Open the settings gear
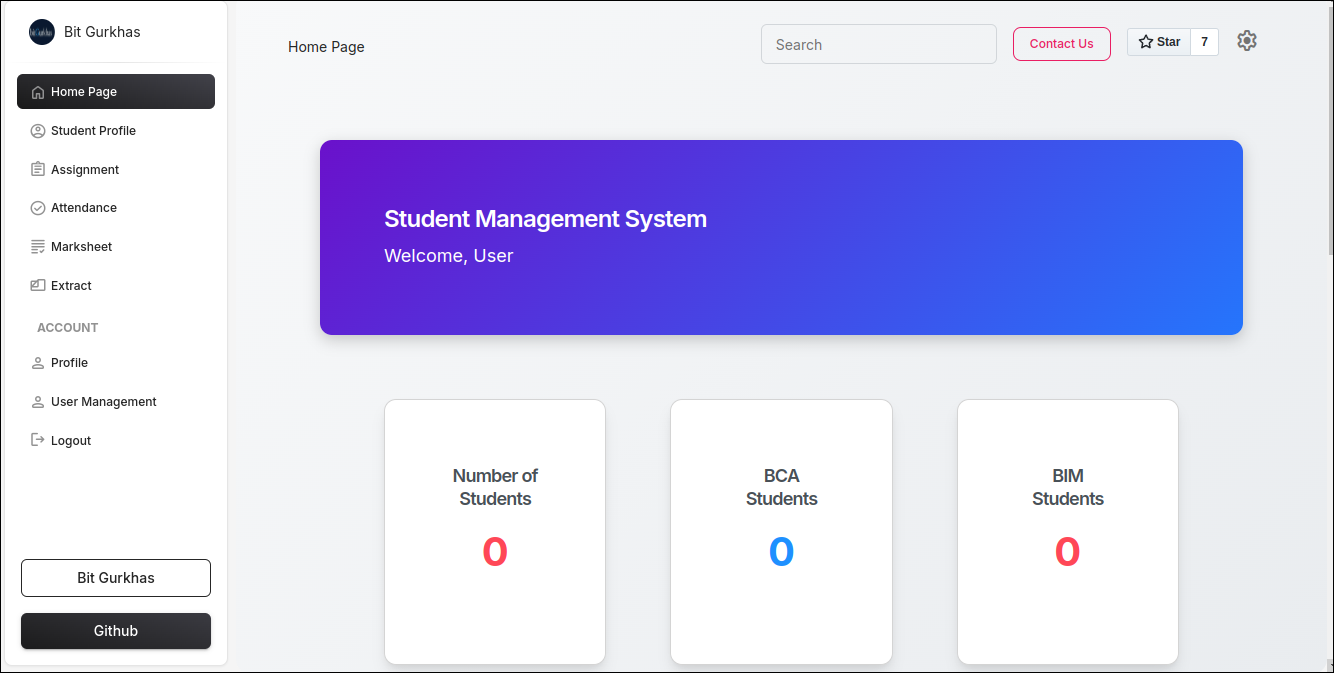Viewport: 1334px width, 673px height. [x=1246, y=41]
